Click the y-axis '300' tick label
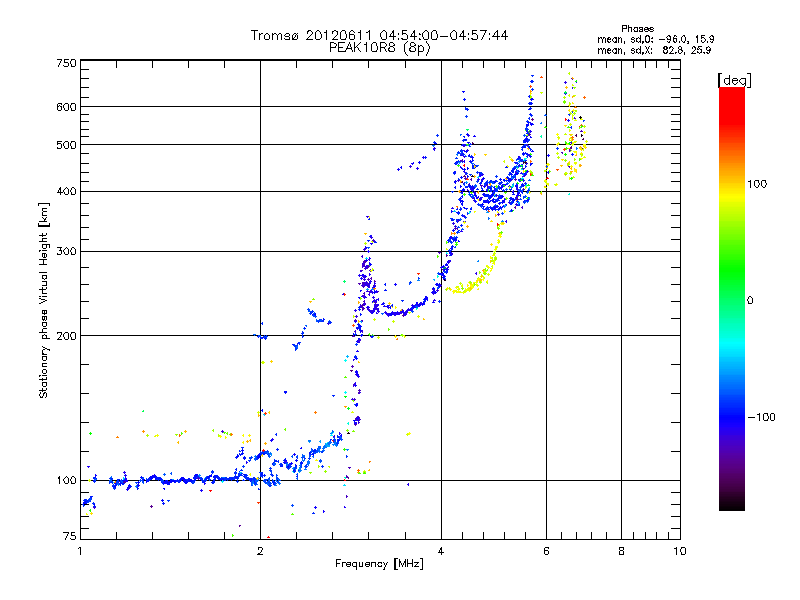 [x=67, y=251]
